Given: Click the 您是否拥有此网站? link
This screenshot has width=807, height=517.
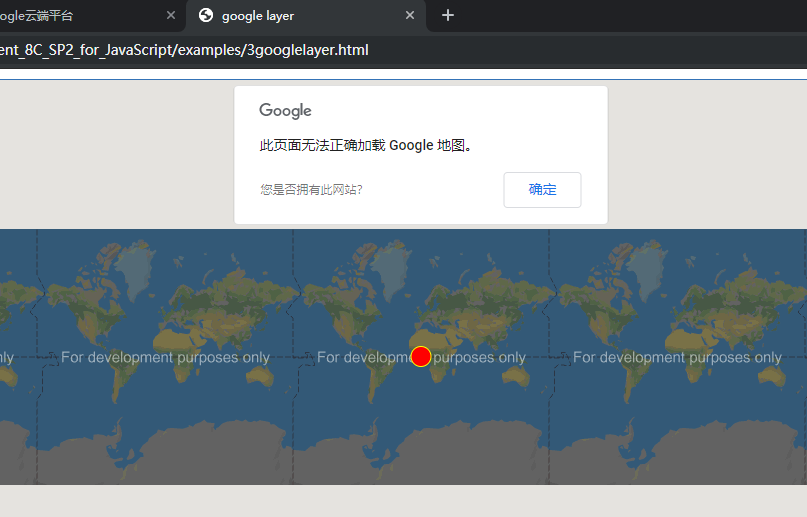Looking at the screenshot, I should [x=311, y=190].
